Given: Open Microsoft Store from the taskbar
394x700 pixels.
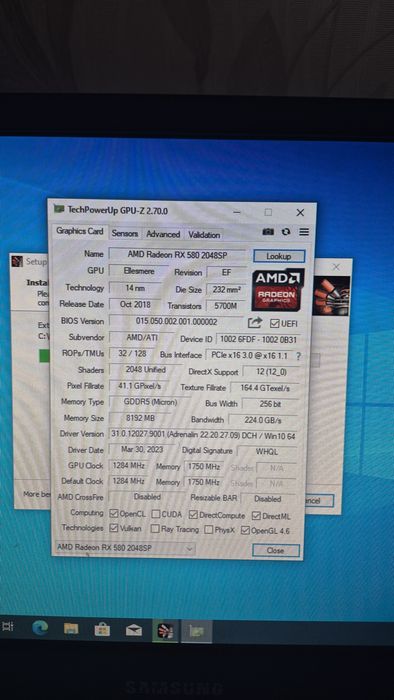Looking at the screenshot, I should [x=102, y=629].
